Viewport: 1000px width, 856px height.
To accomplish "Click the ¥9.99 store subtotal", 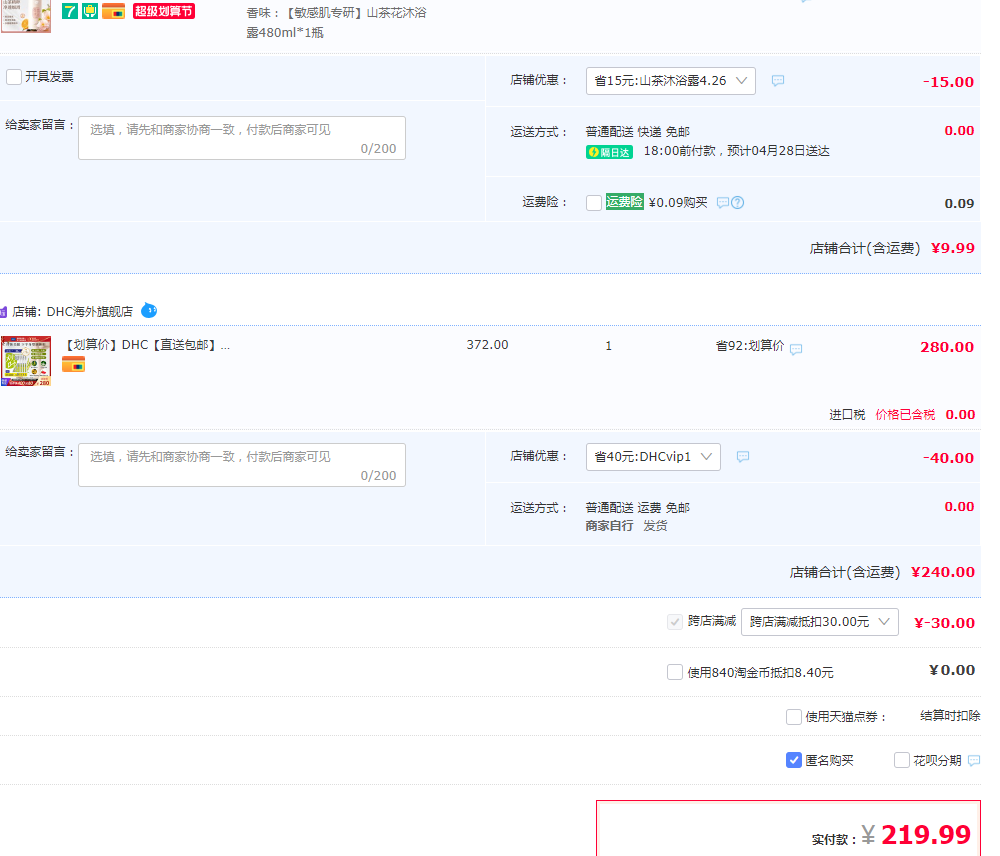I will (953, 248).
